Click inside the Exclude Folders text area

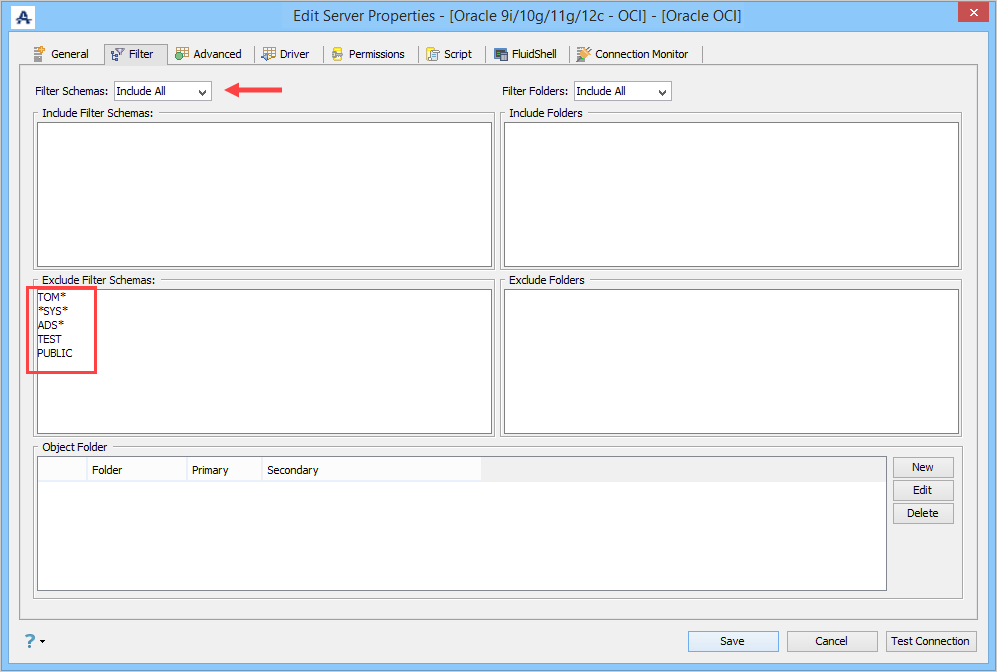(731, 361)
